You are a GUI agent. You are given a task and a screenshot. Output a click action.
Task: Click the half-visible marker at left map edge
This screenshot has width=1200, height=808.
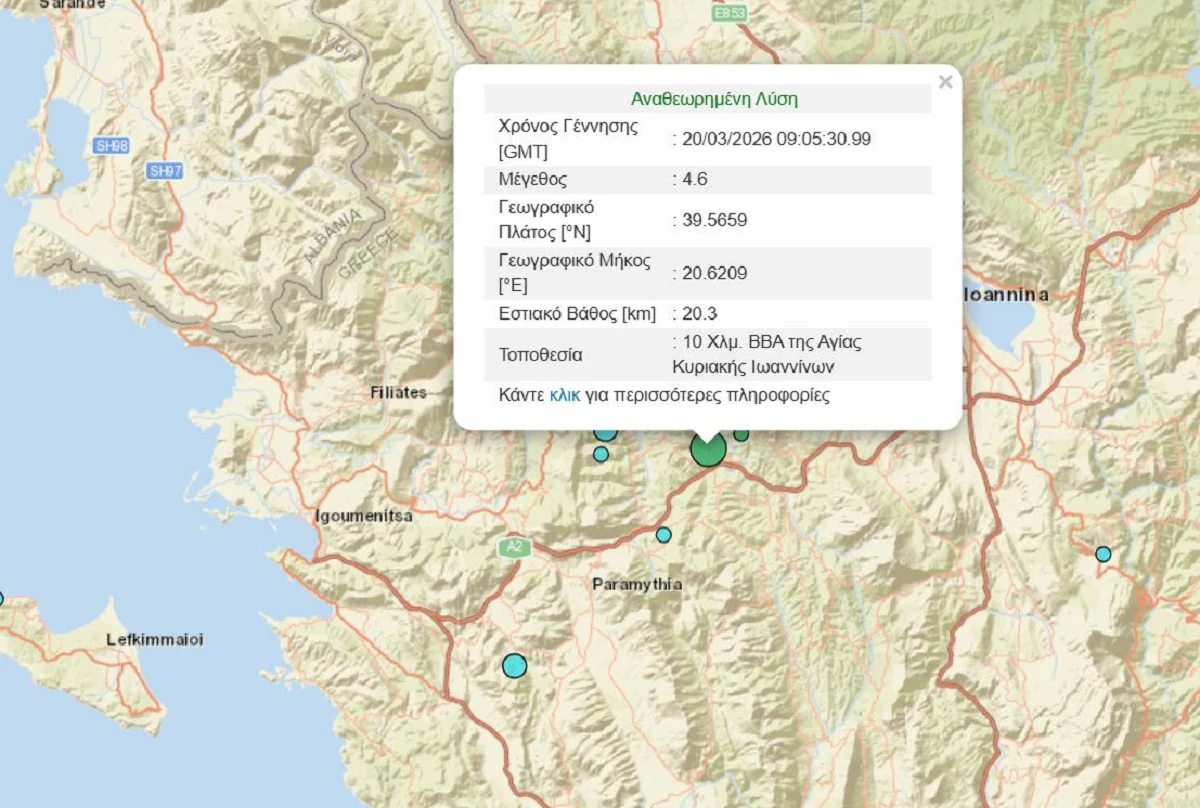[1, 599]
